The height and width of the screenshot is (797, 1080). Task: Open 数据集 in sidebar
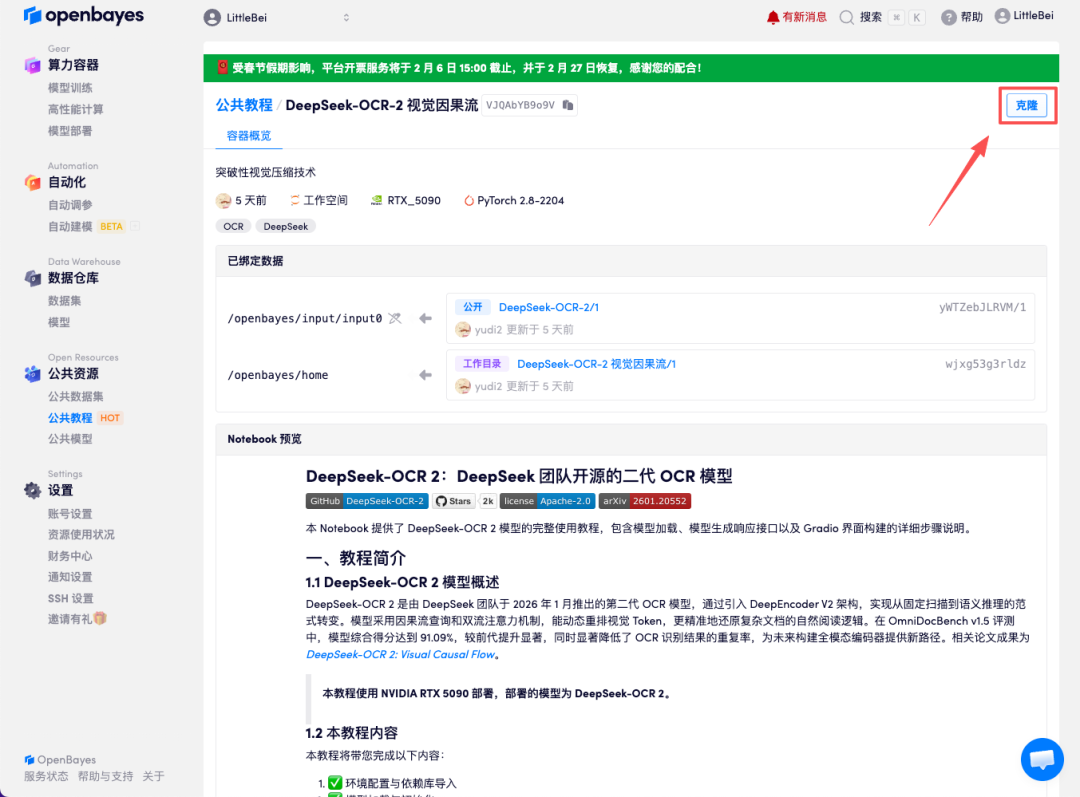click(65, 300)
